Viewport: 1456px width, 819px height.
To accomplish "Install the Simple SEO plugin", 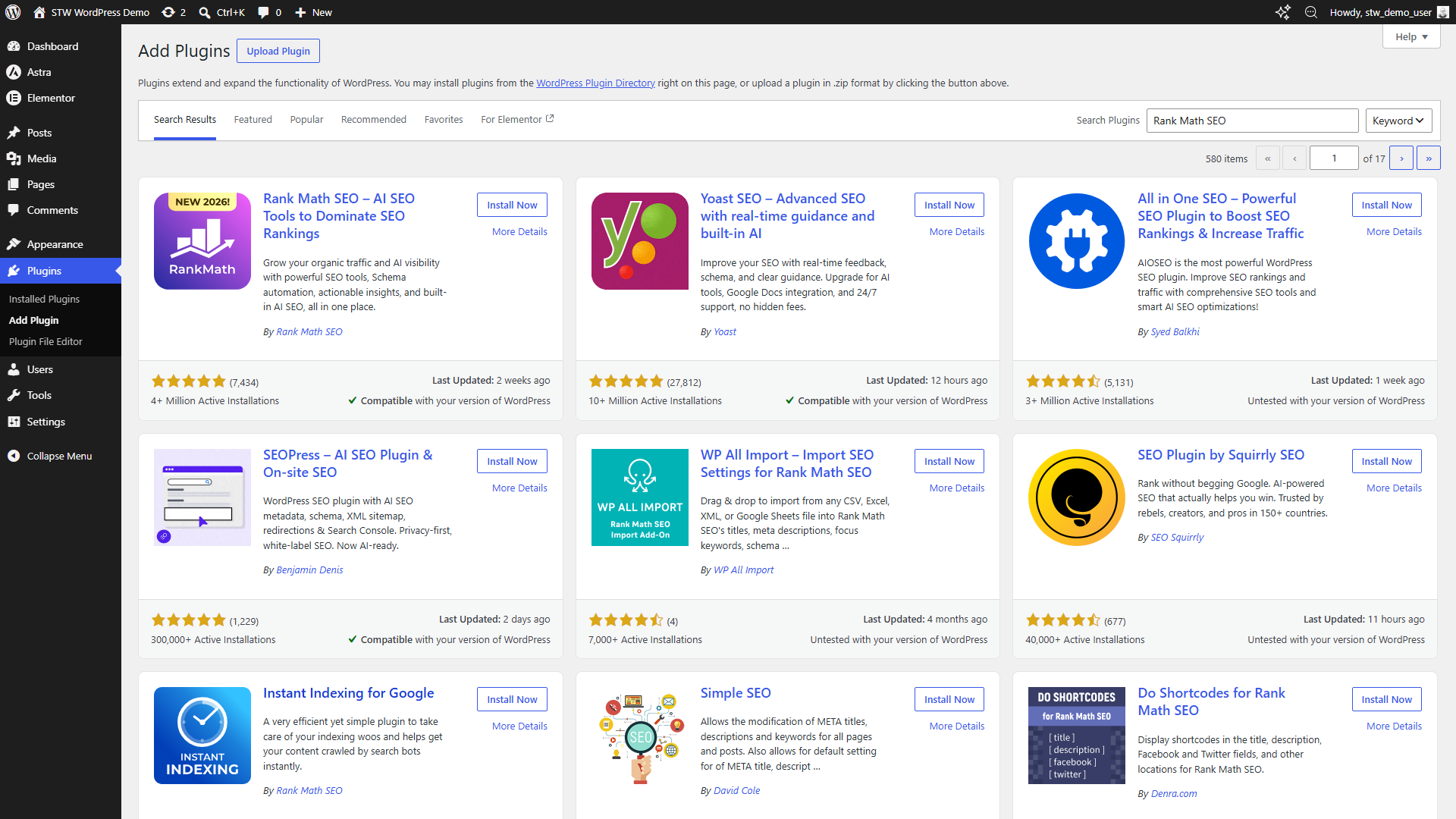I will [949, 699].
